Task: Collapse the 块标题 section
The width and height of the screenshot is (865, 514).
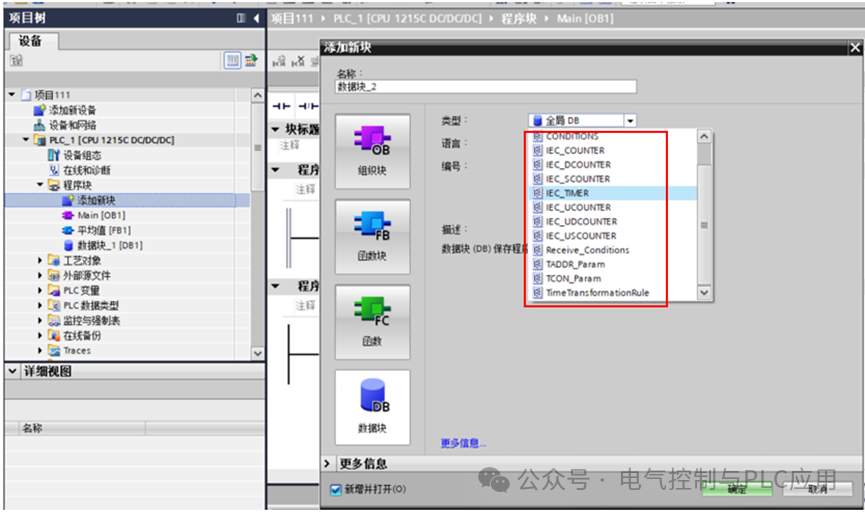Action: tap(275, 130)
